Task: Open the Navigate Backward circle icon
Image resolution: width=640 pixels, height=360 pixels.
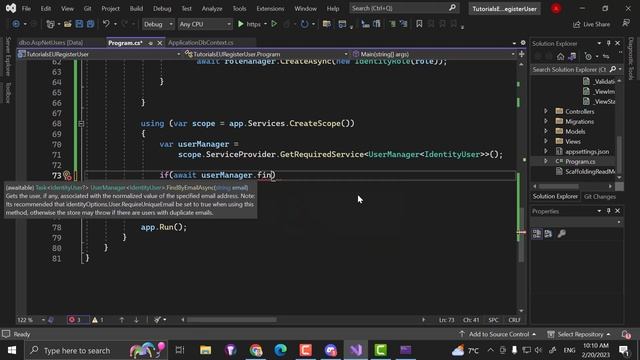Action: pos(16,24)
